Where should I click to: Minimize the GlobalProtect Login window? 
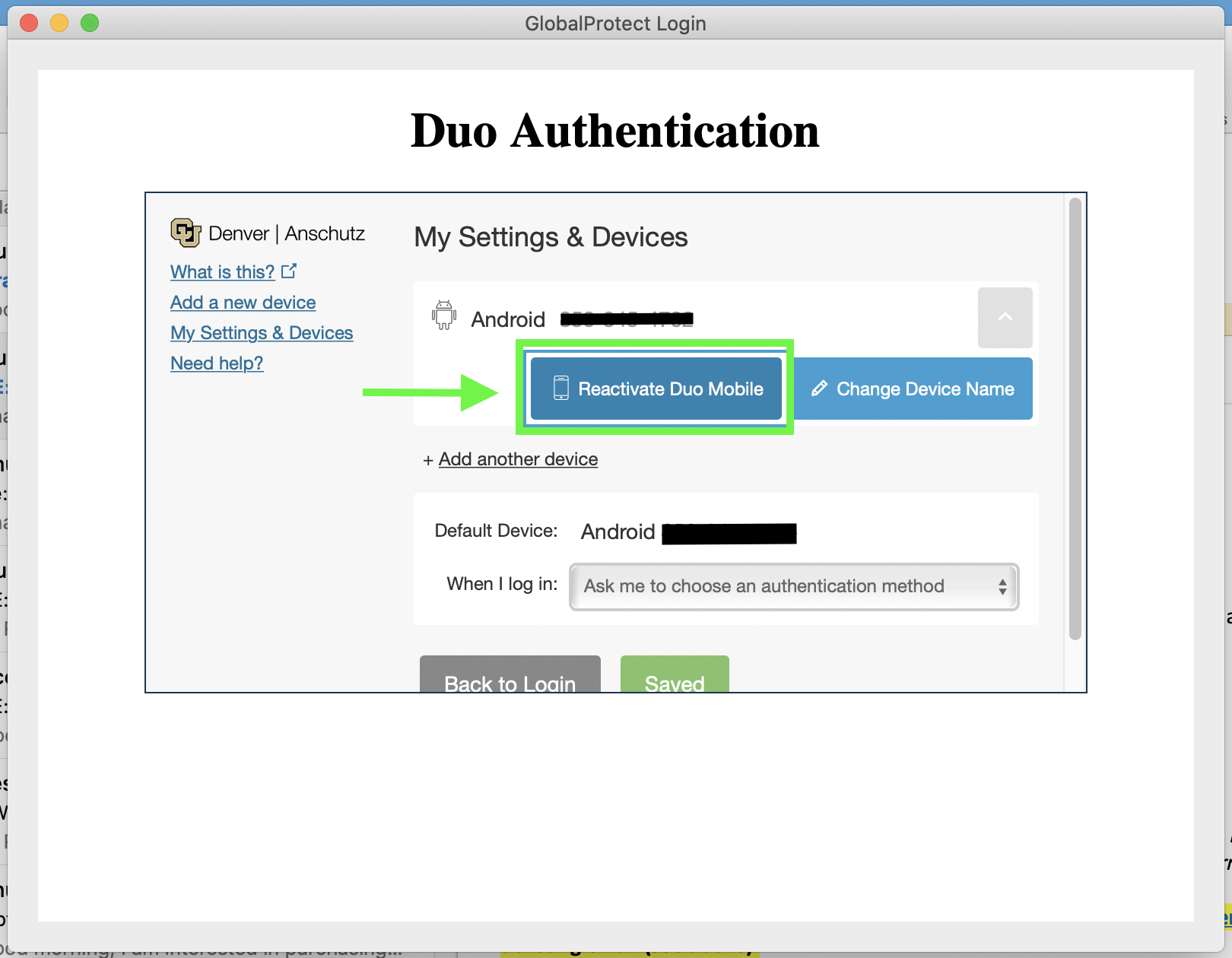point(59,23)
